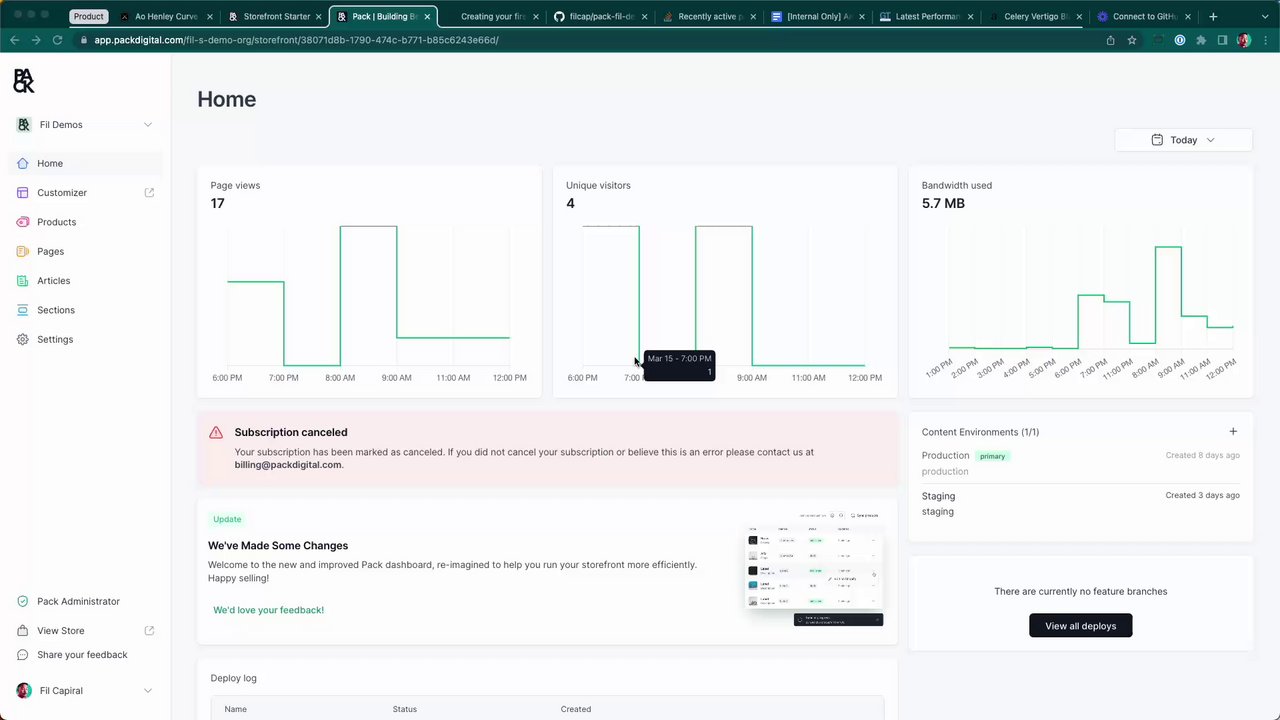Click the Created column header in Deploy log
Viewport: 1280px width, 720px height.
click(x=575, y=709)
